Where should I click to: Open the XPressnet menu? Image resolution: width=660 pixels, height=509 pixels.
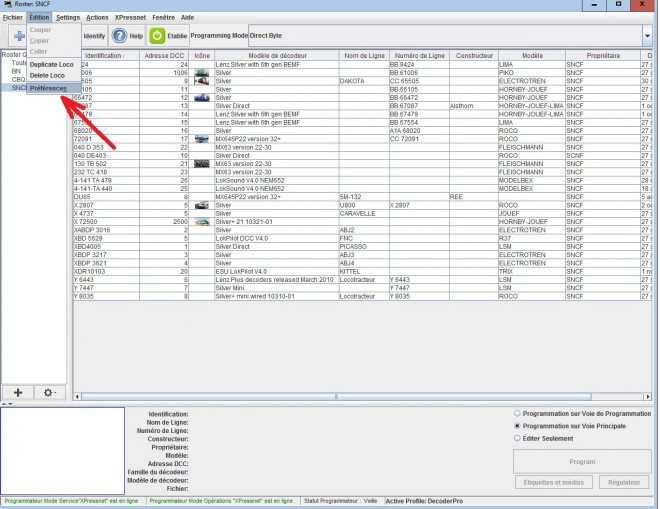coord(130,18)
